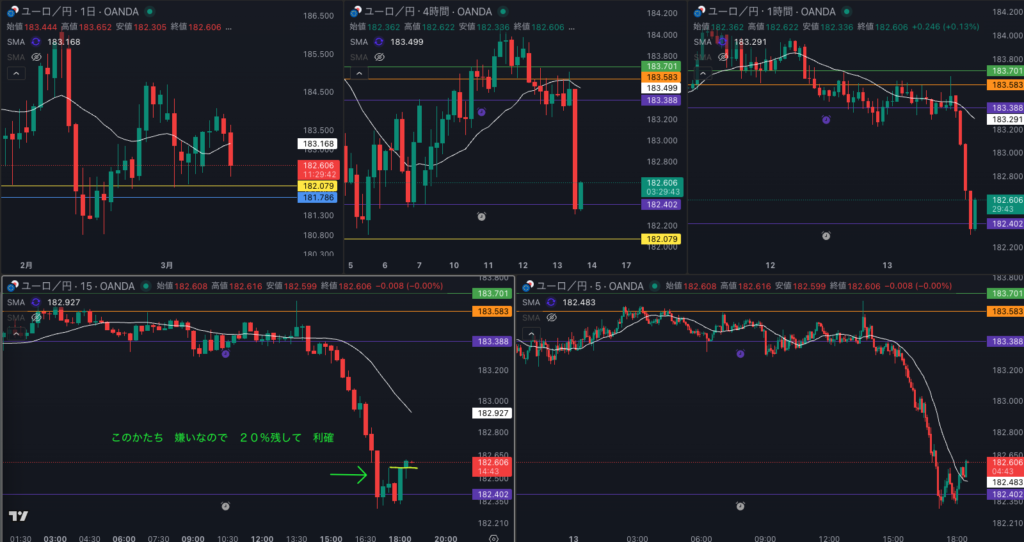The width and height of the screenshot is (1024, 542).
Task: Click white 183.291 SMA label on the 1時間 chart
Action: coord(1004,120)
